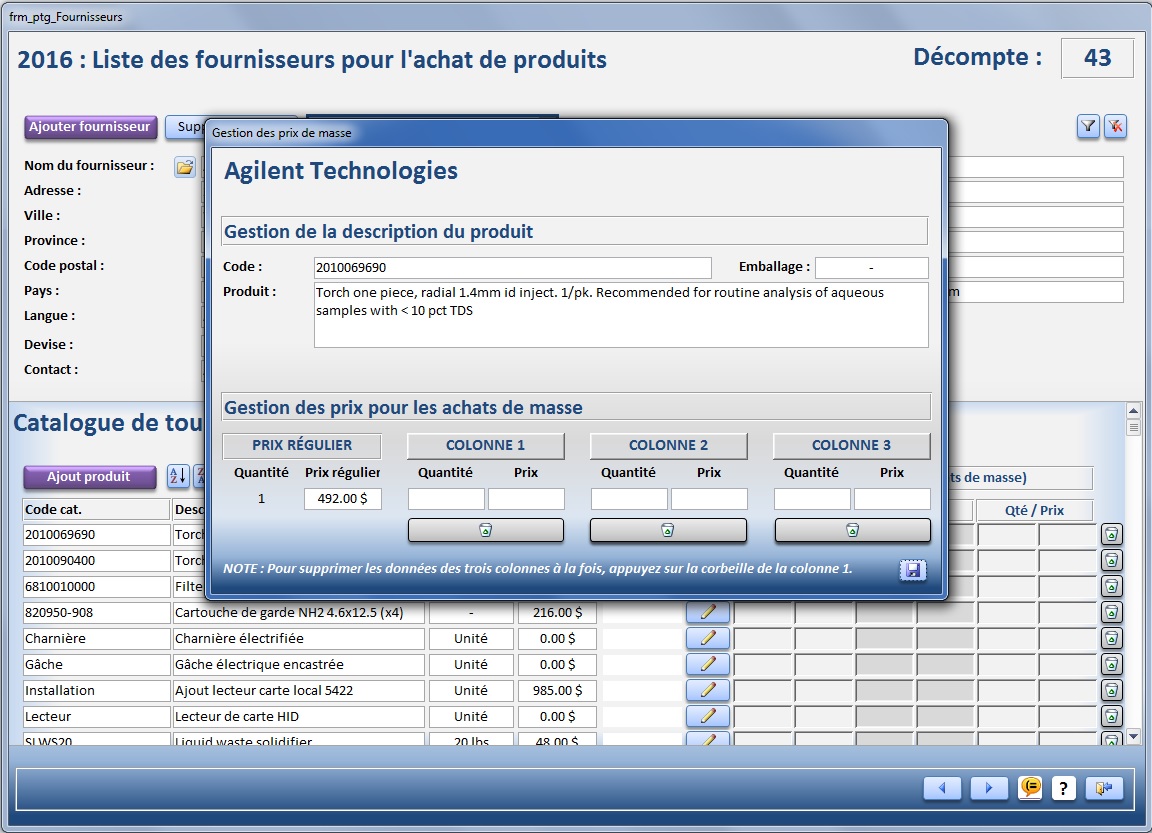Edit mass prices for Lecteur row pencil
Image resolution: width=1152 pixels, height=833 pixels.
(x=708, y=716)
